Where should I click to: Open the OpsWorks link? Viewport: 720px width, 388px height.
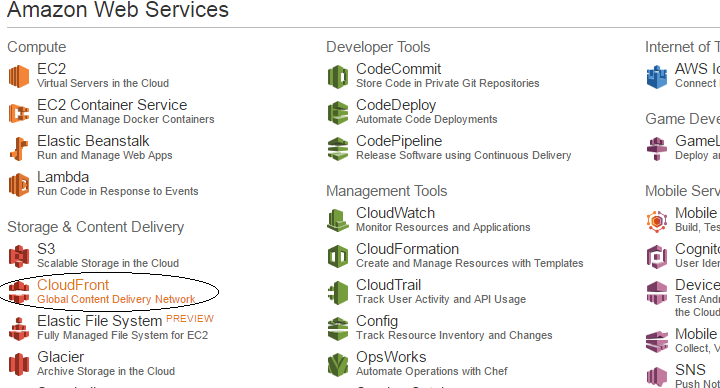tap(391, 357)
